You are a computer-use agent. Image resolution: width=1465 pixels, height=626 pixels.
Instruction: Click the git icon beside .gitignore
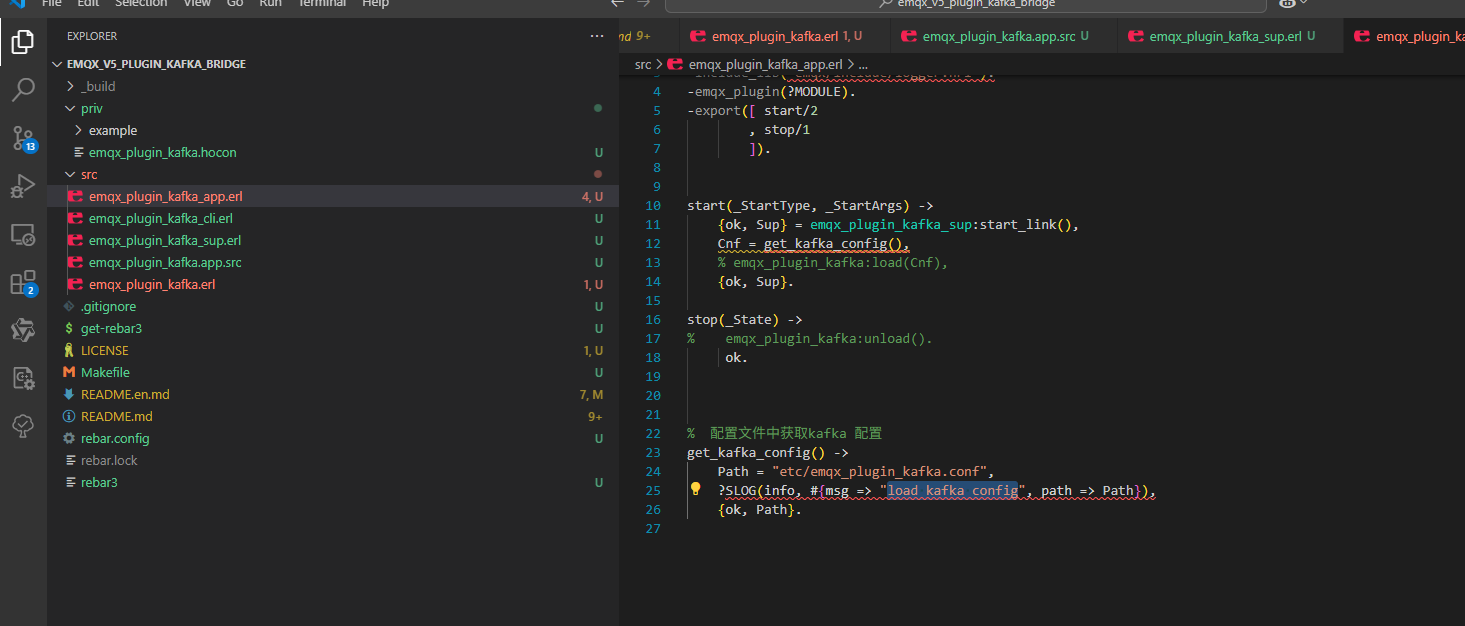[x=68, y=306]
